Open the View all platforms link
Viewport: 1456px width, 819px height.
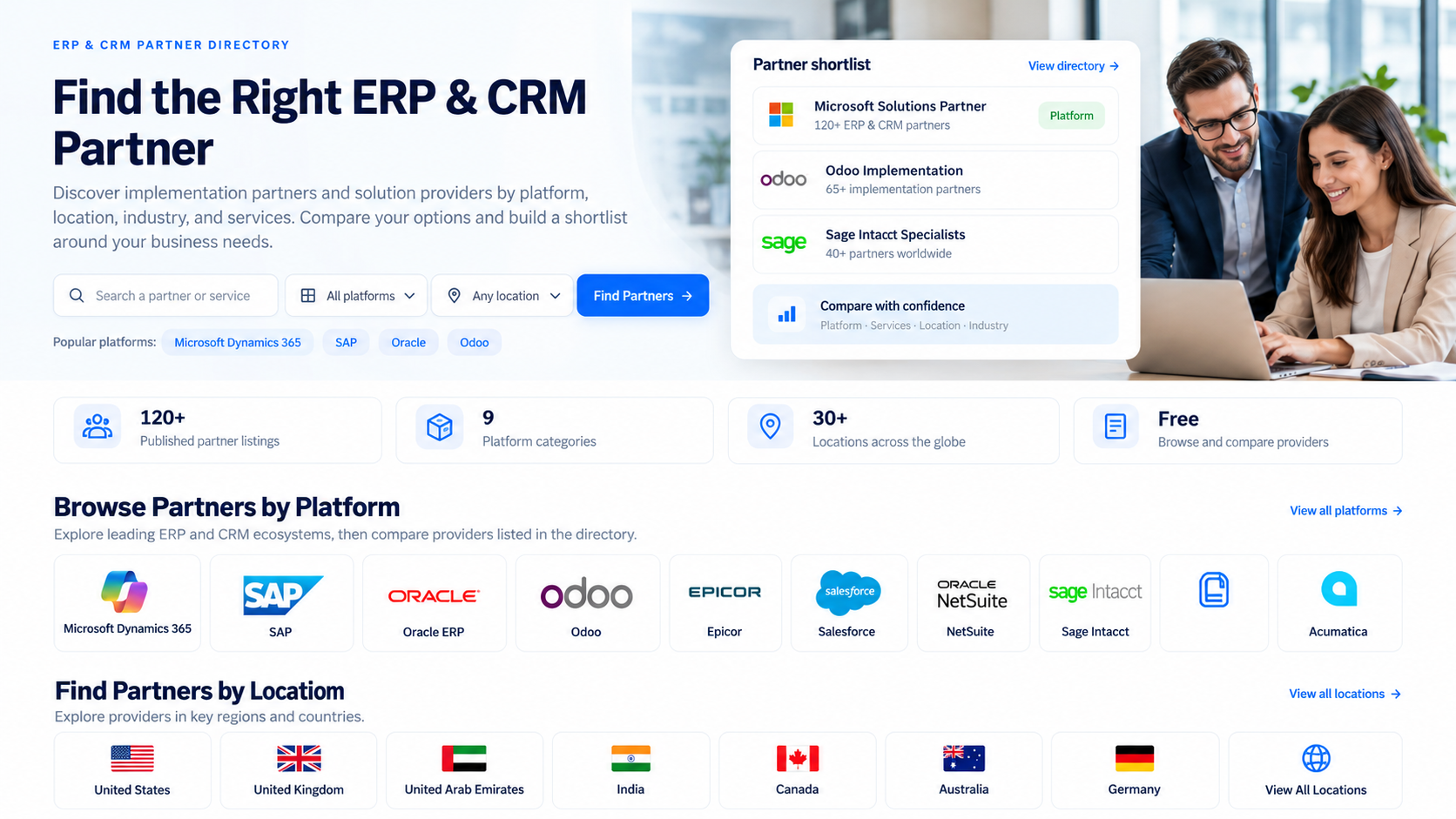(1345, 511)
